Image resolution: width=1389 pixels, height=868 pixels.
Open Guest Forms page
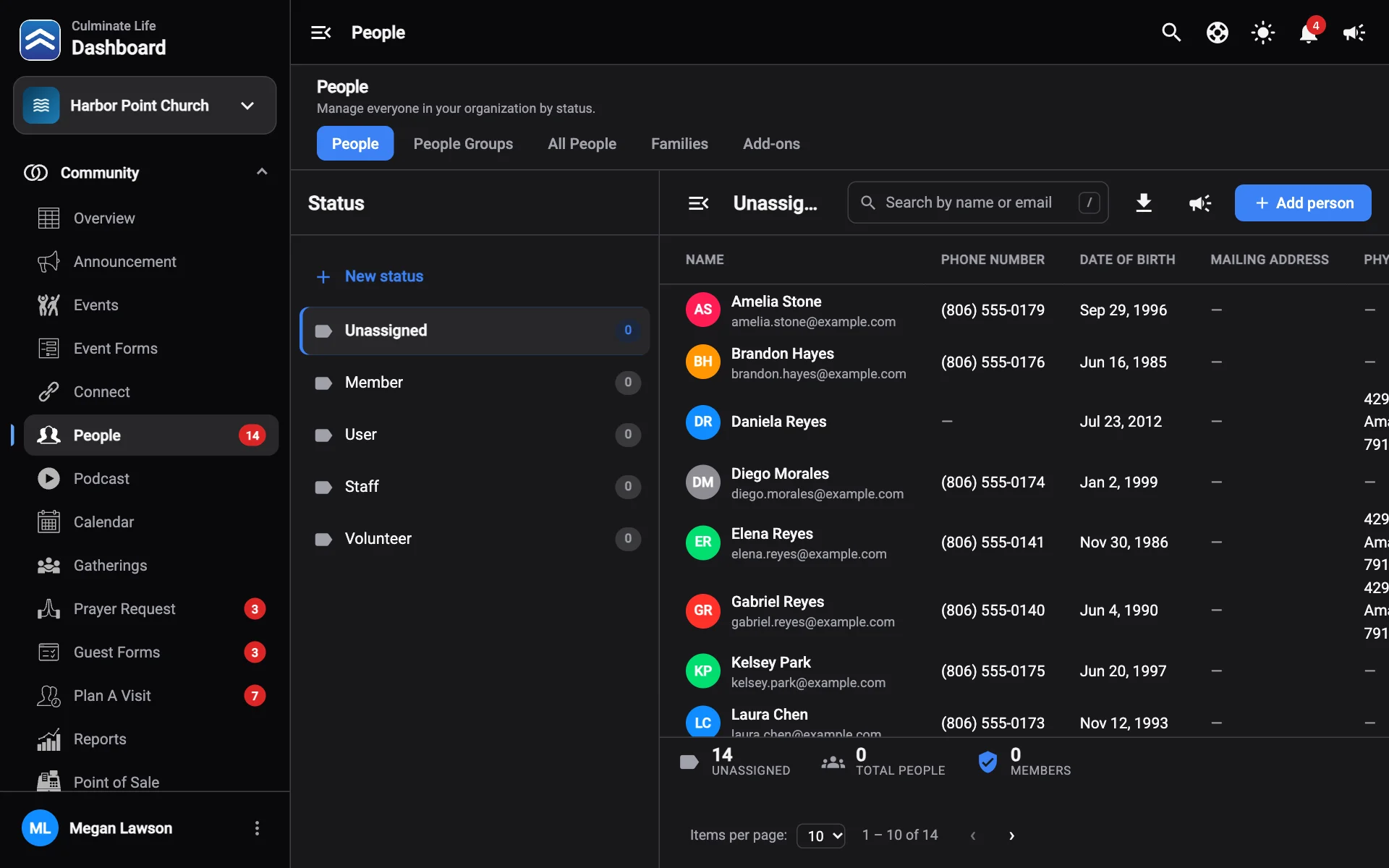[x=151, y=652]
